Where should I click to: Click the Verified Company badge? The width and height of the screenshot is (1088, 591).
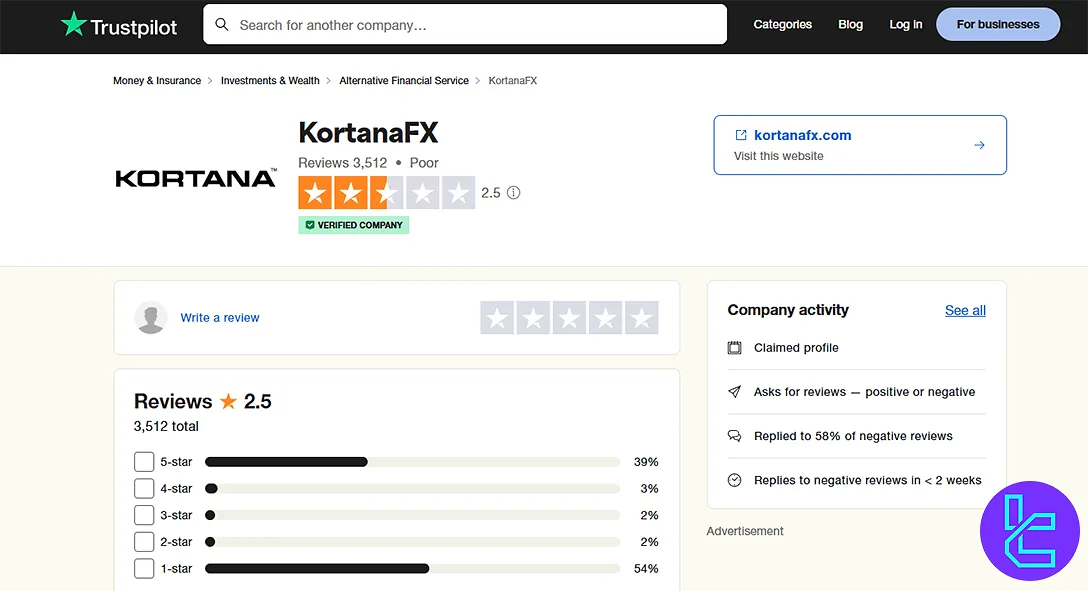353,225
